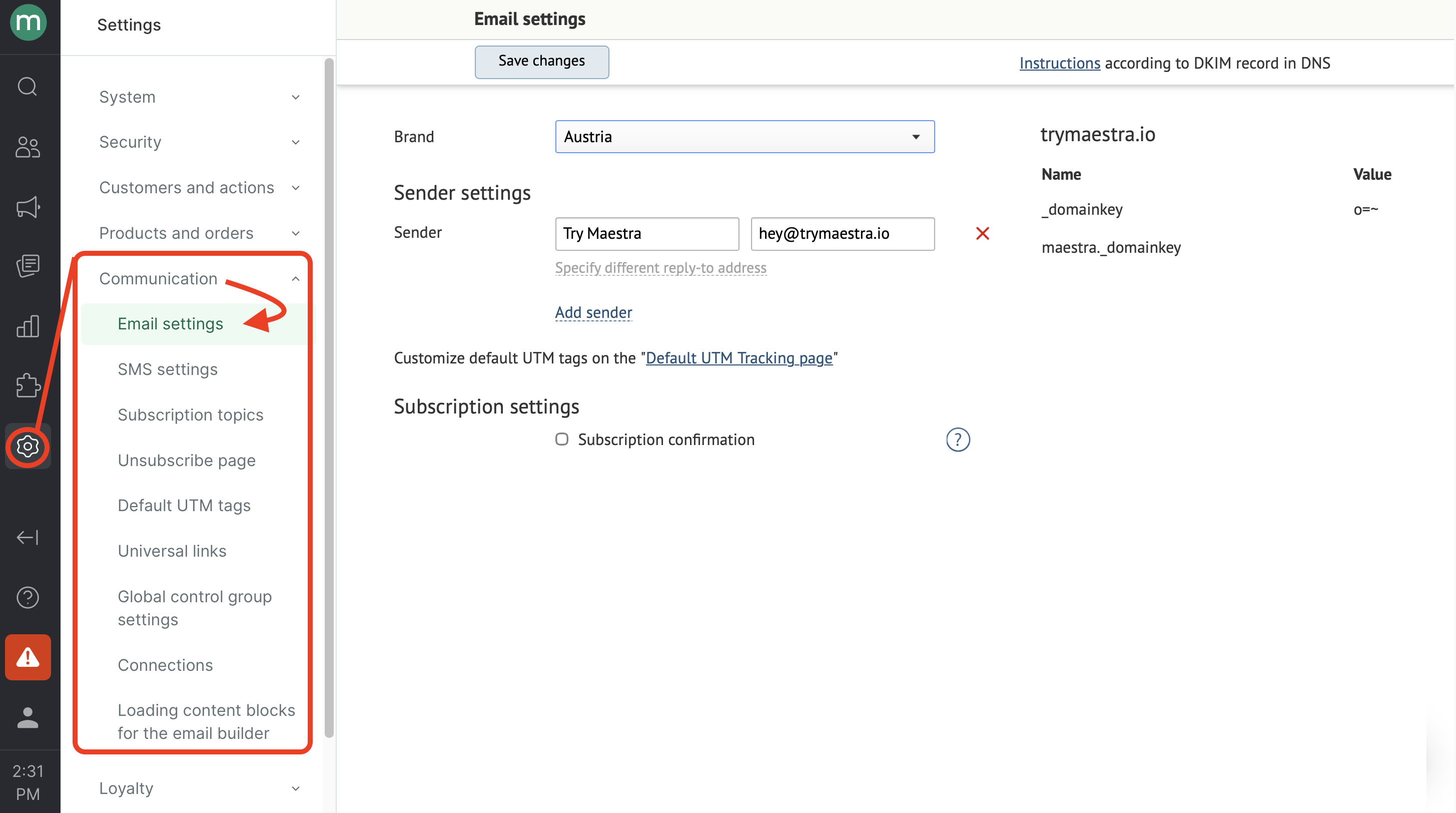Expand the Loyalty section
1456x813 pixels.
[199, 788]
